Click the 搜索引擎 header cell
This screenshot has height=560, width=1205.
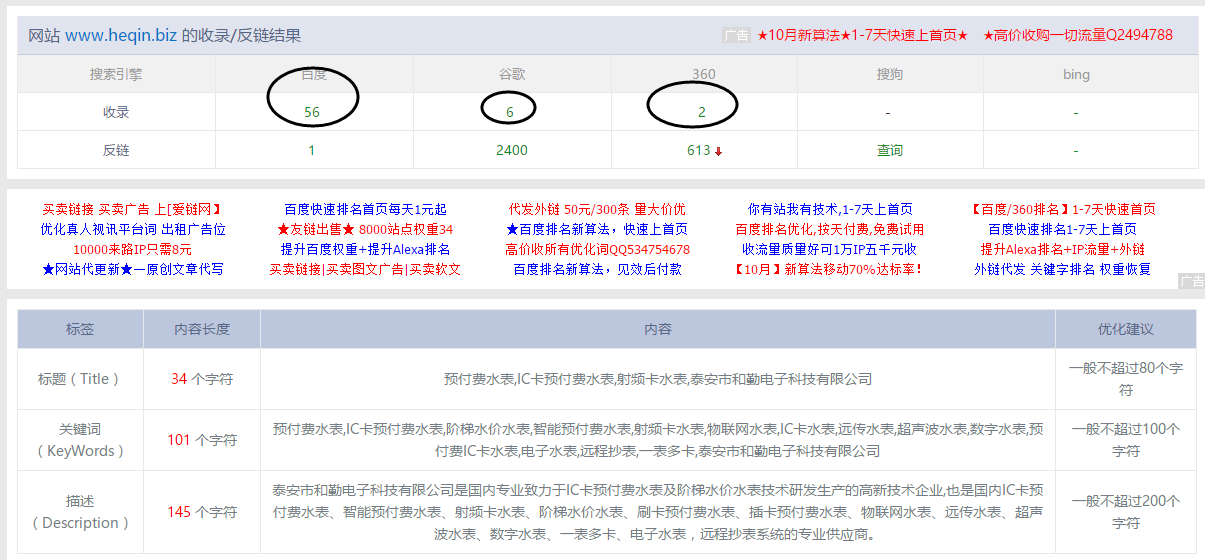(x=116, y=74)
